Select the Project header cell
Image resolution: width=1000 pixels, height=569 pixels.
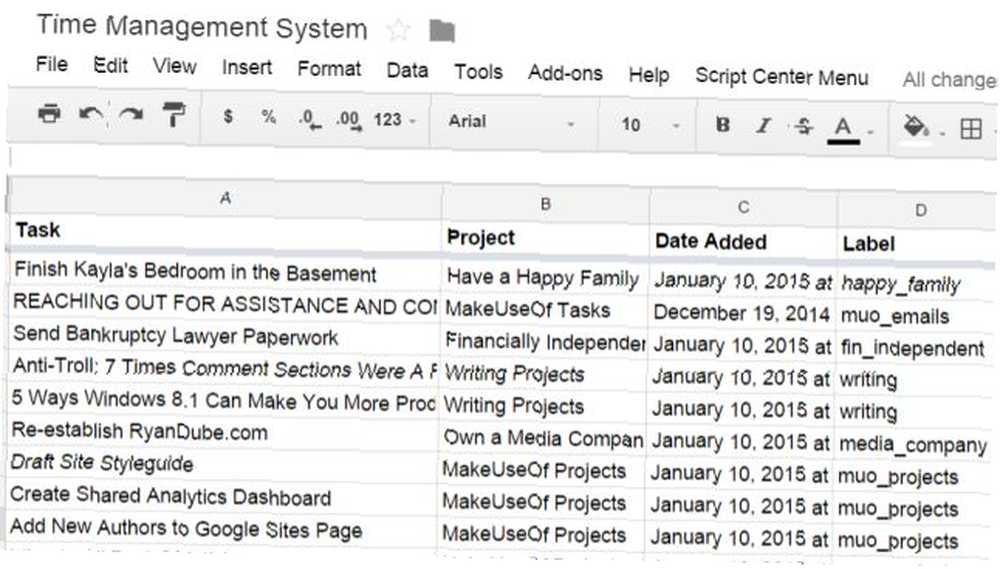click(545, 238)
